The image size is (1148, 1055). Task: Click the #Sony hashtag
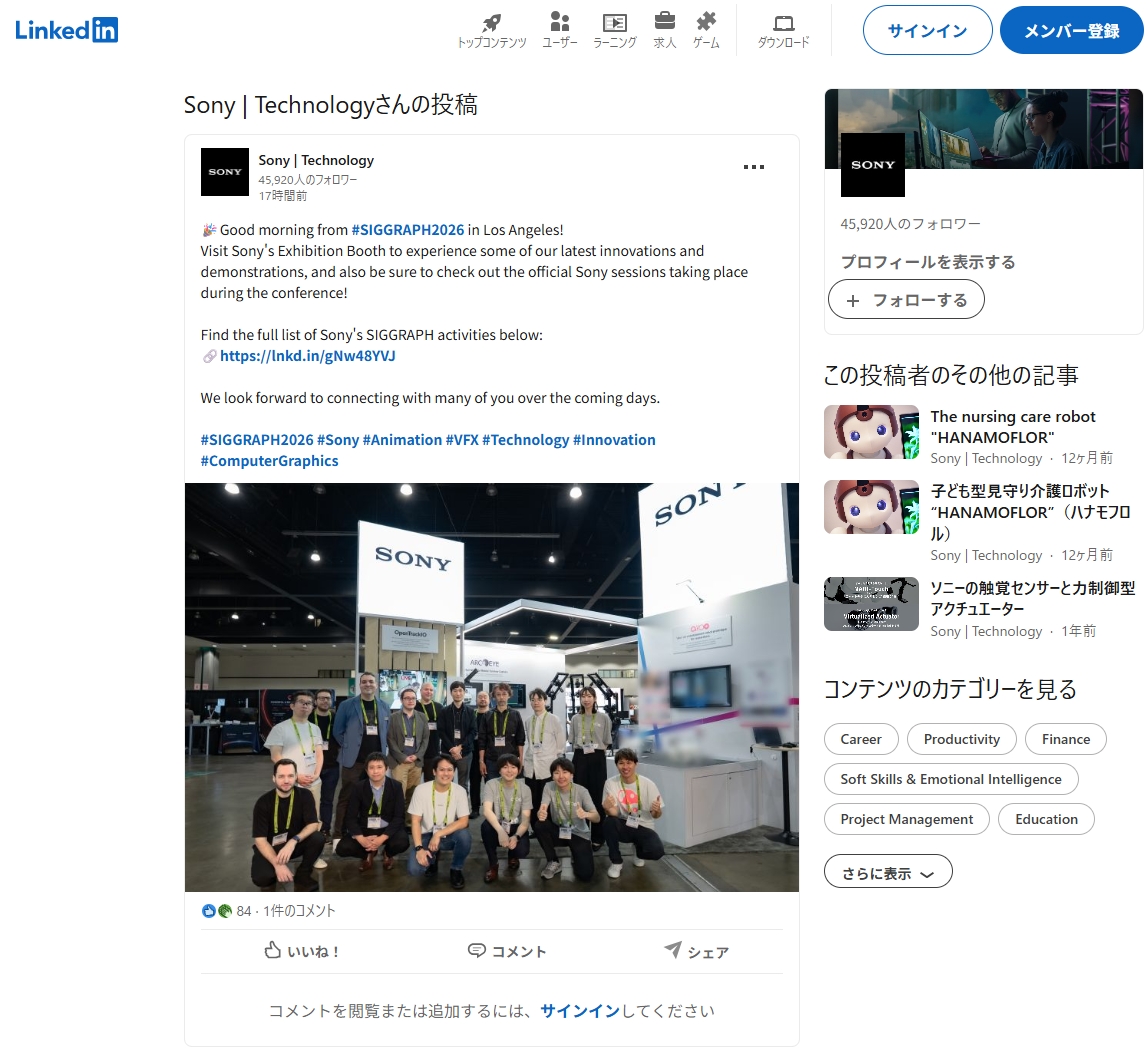[338, 440]
